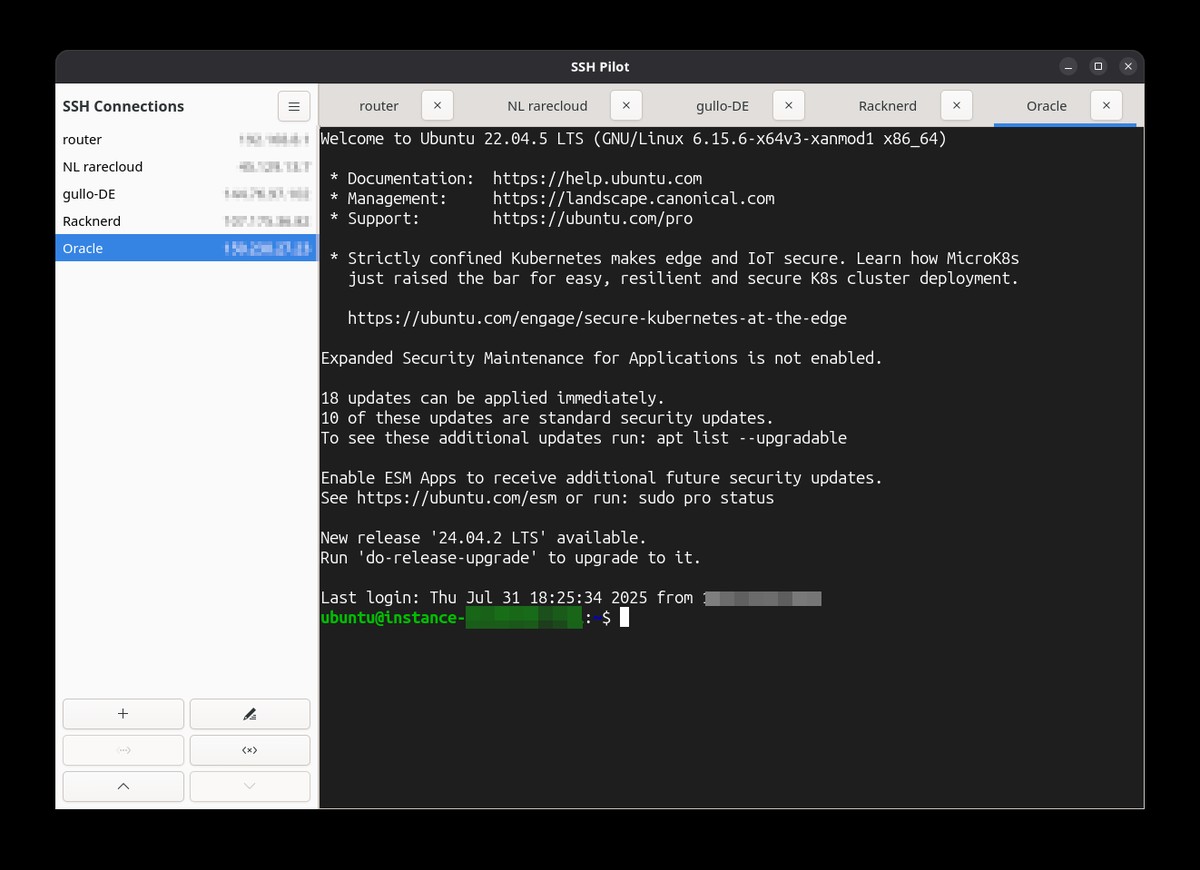Open the sidebar hamburger menu
Image resolution: width=1200 pixels, height=870 pixels.
click(x=293, y=106)
